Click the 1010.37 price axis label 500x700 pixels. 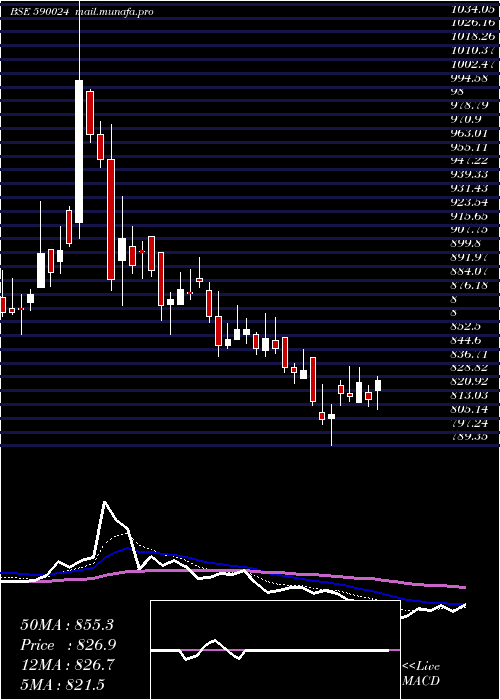(474, 50)
